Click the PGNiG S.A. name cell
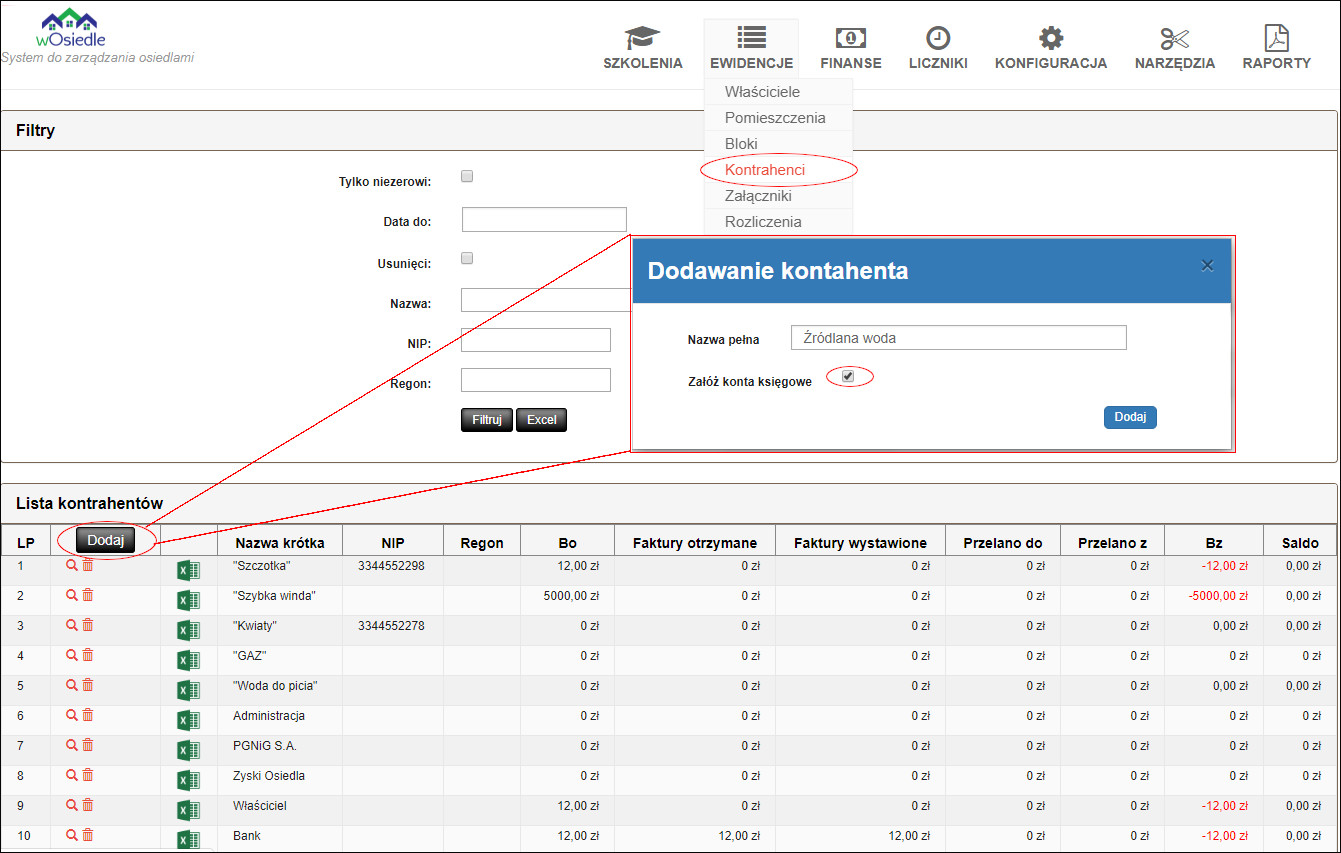 click(265, 746)
